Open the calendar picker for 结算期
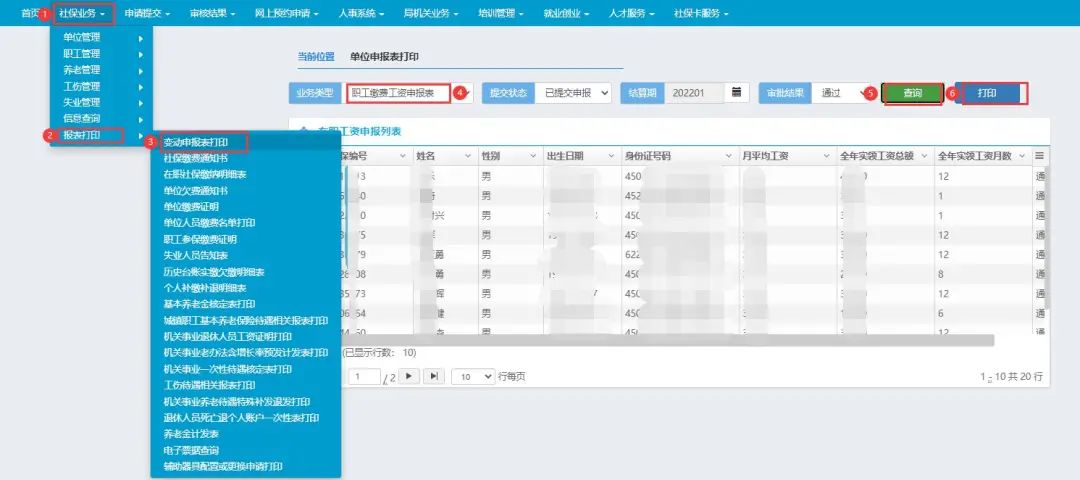This screenshot has height=480, width=1080. [x=737, y=92]
